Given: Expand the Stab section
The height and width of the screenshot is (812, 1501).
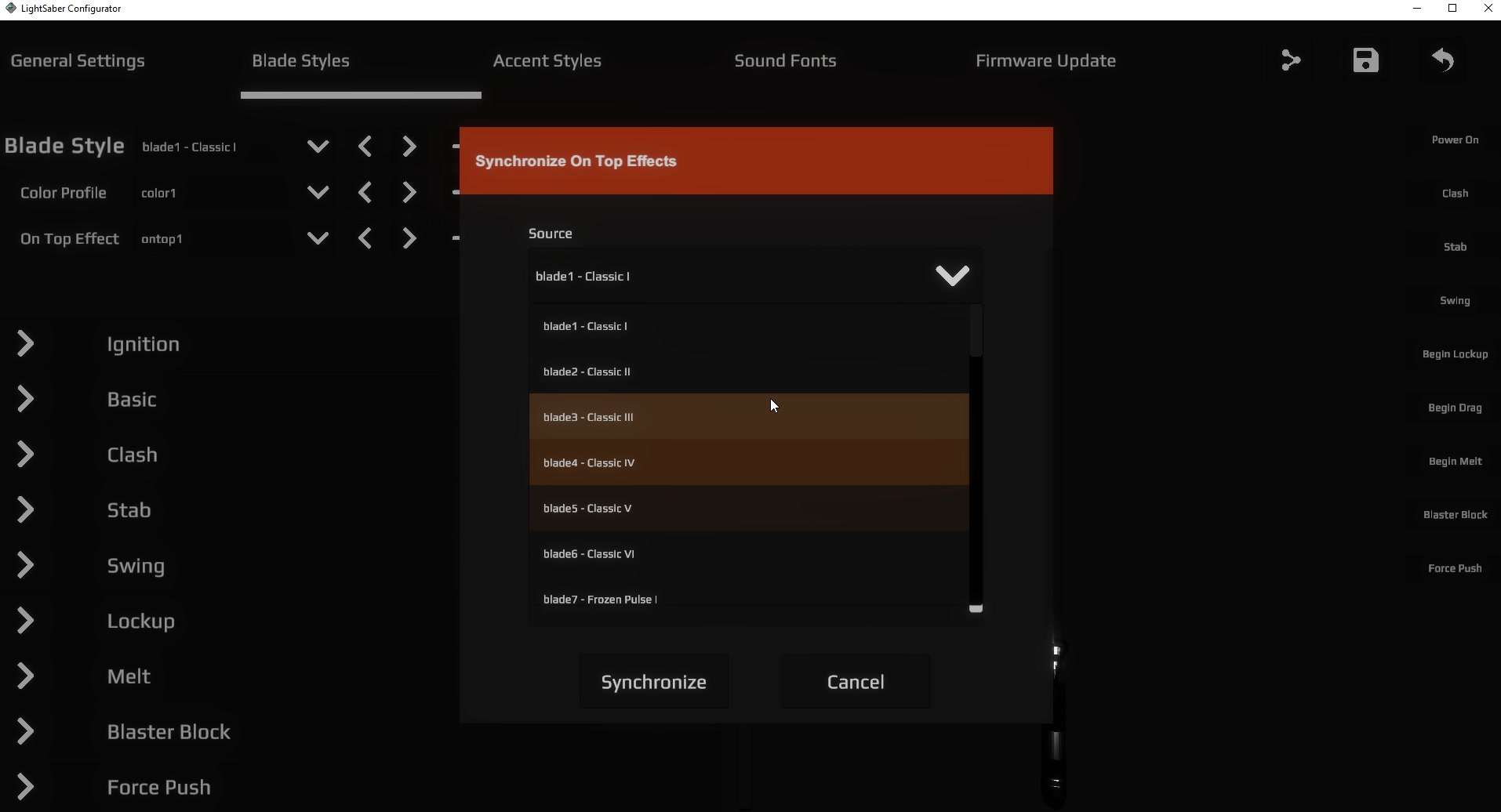Looking at the screenshot, I should coord(25,510).
